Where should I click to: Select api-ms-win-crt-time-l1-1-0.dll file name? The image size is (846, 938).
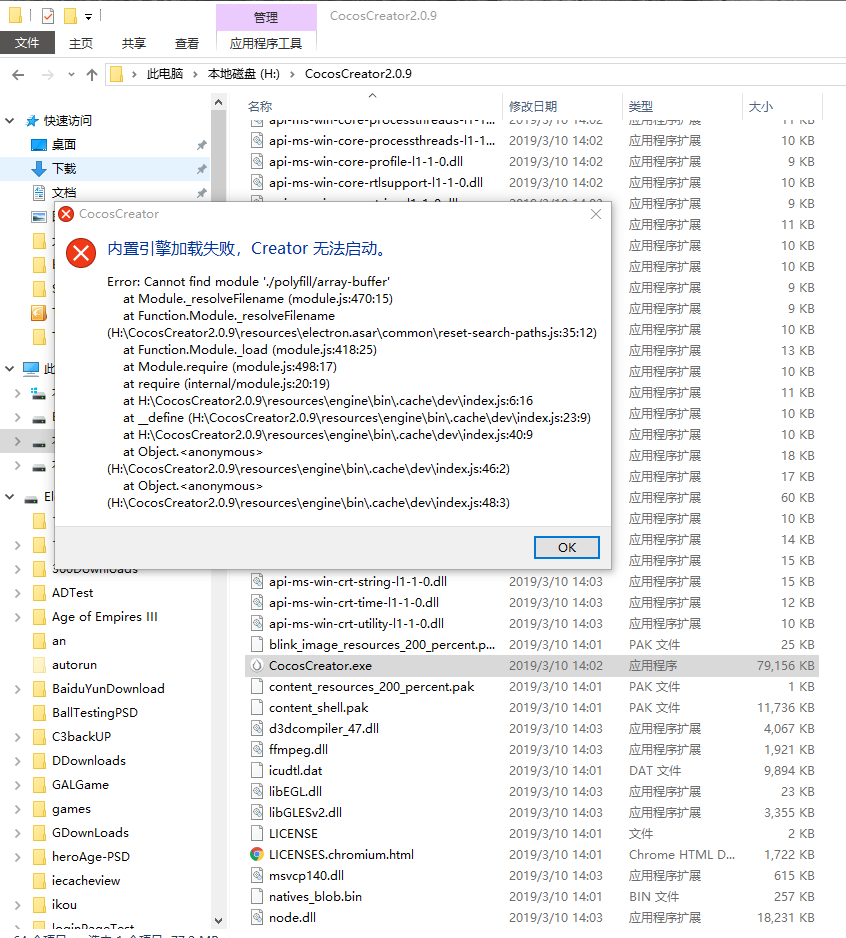(x=354, y=602)
